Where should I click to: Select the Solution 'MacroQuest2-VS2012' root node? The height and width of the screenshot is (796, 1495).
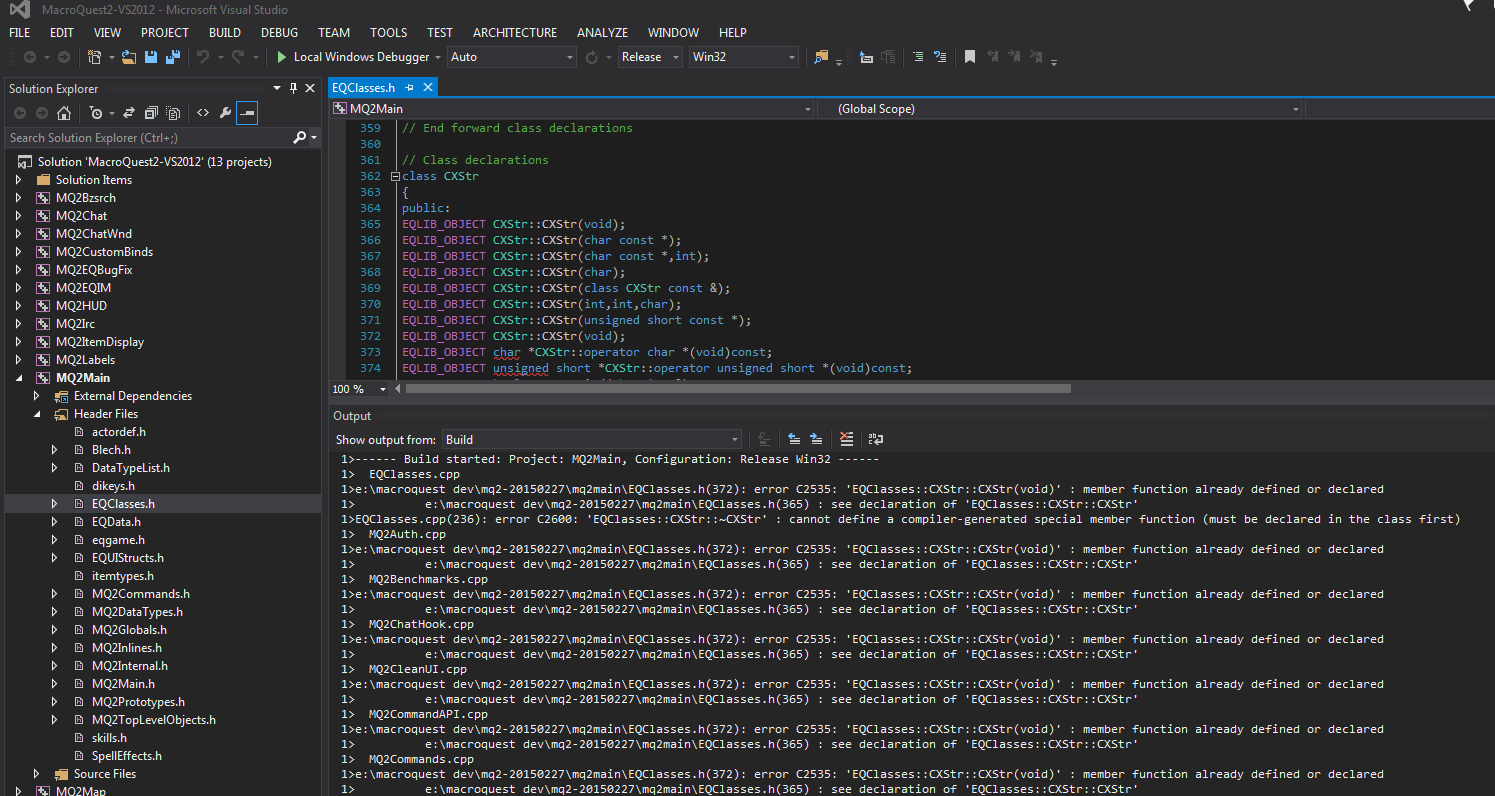point(154,162)
